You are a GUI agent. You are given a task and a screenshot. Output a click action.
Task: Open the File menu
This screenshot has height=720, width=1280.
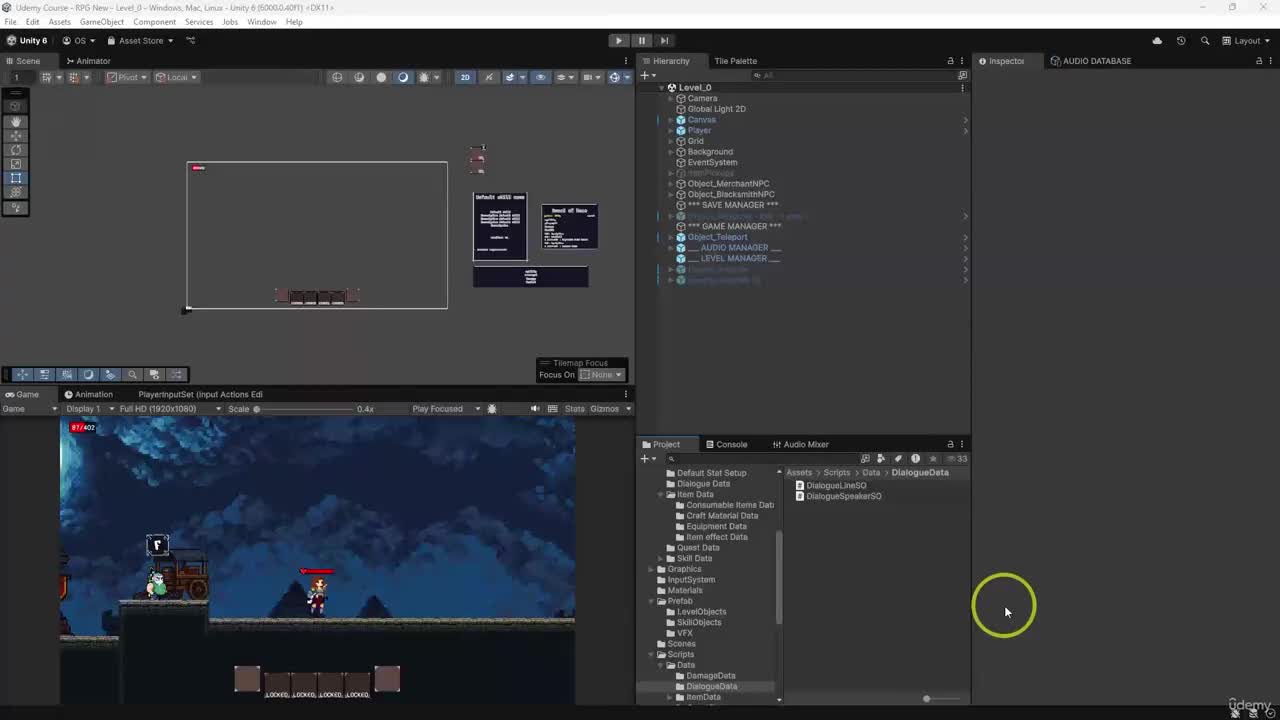(11, 22)
